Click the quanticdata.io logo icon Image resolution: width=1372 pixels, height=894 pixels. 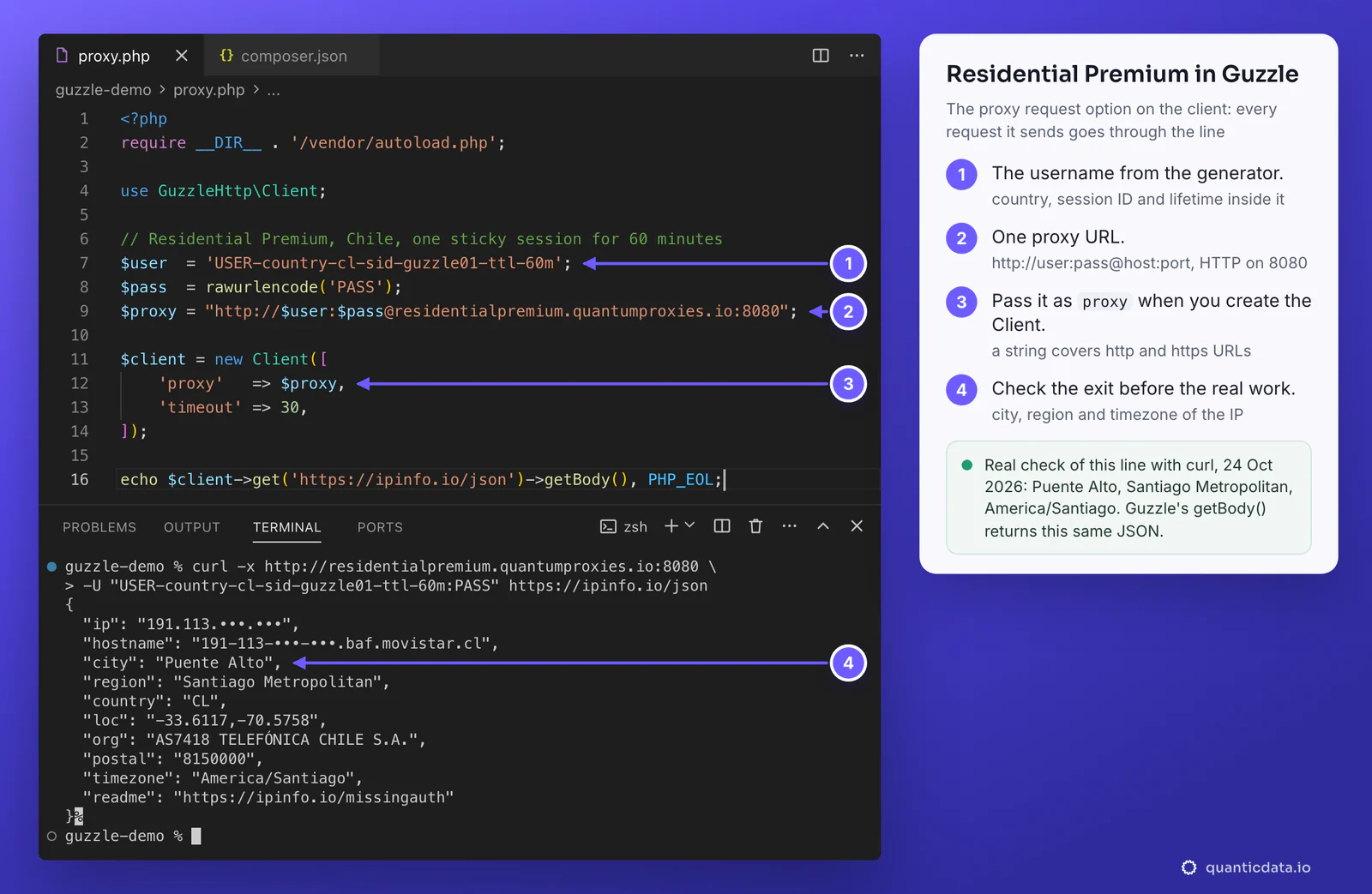click(x=1188, y=867)
